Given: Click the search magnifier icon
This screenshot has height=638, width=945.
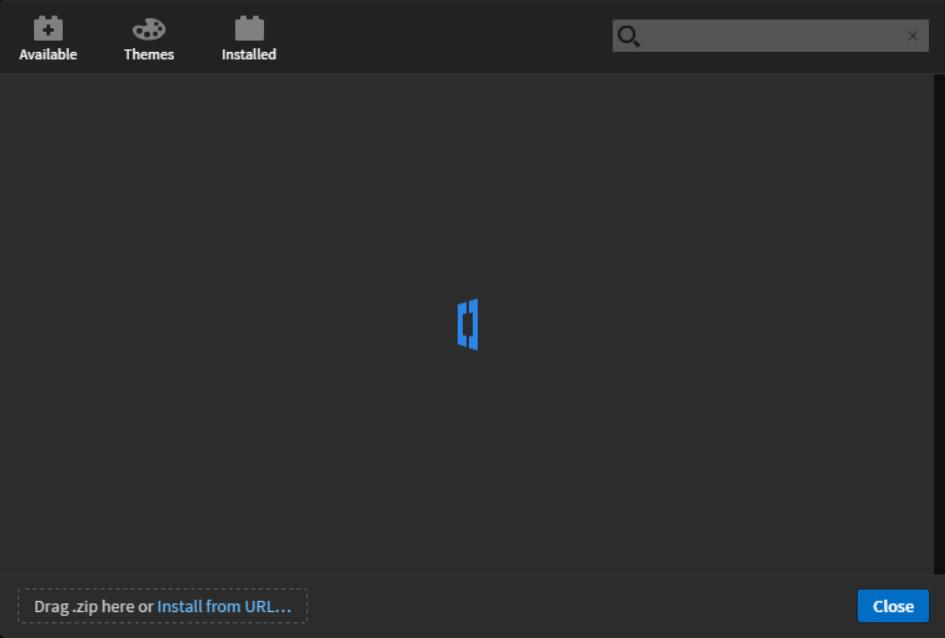Looking at the screenshot, I should 628,36.
